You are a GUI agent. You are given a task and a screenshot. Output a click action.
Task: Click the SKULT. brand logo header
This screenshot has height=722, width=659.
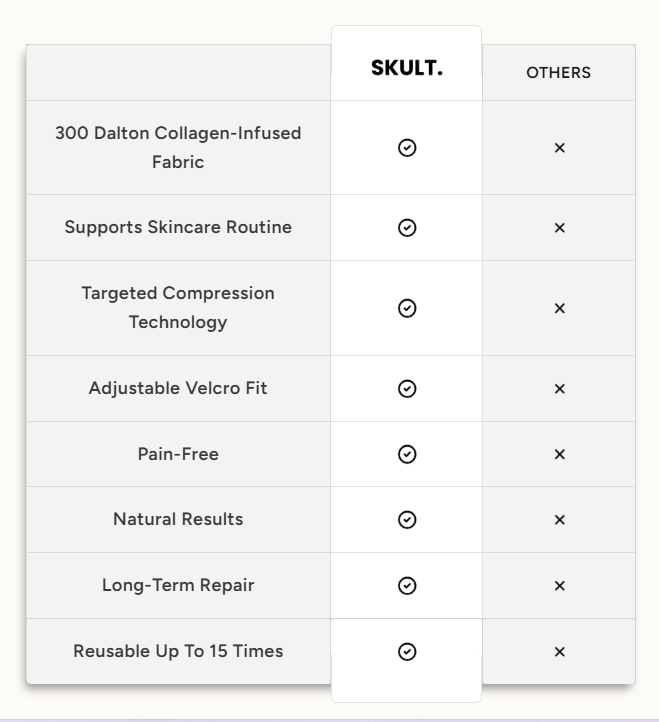pyautogui.click(x=407, y=68)
